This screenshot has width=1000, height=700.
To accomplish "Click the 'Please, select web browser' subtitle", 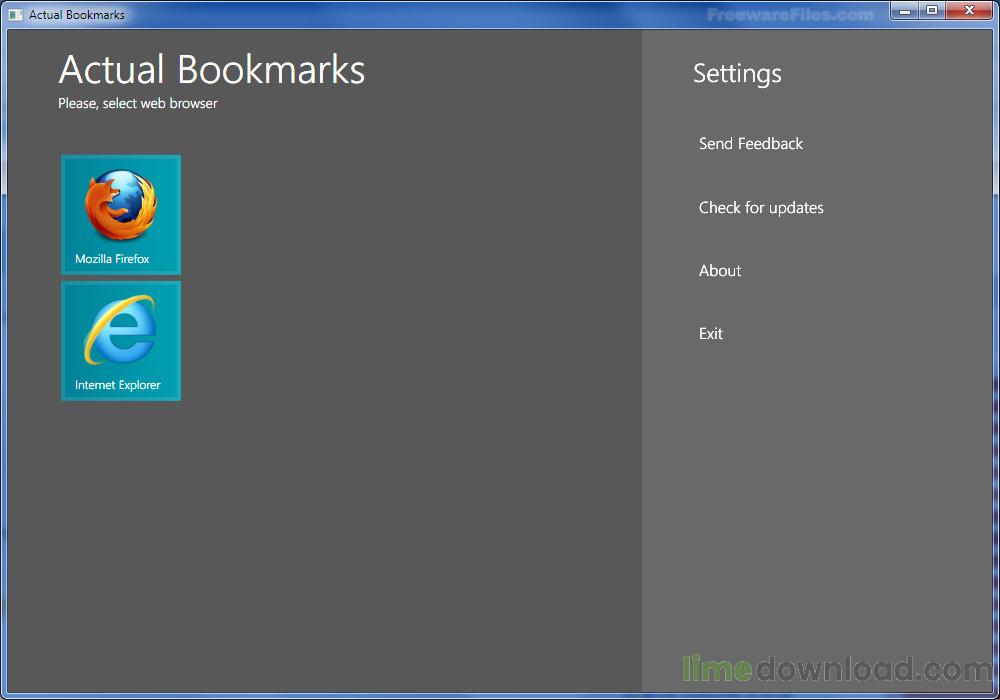I will (138, 103).
